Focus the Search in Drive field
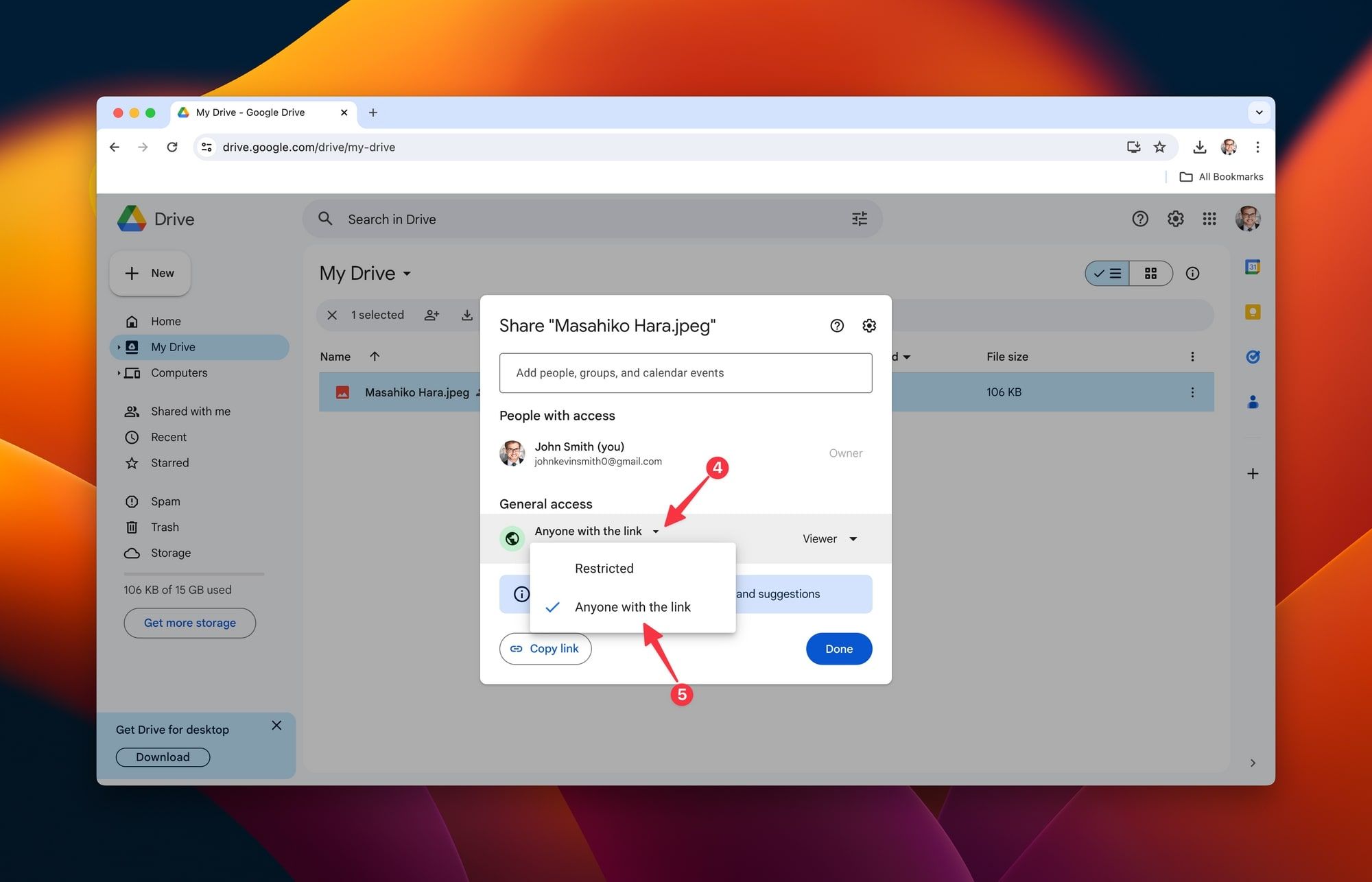The image size is (1372, 882). 593,219
